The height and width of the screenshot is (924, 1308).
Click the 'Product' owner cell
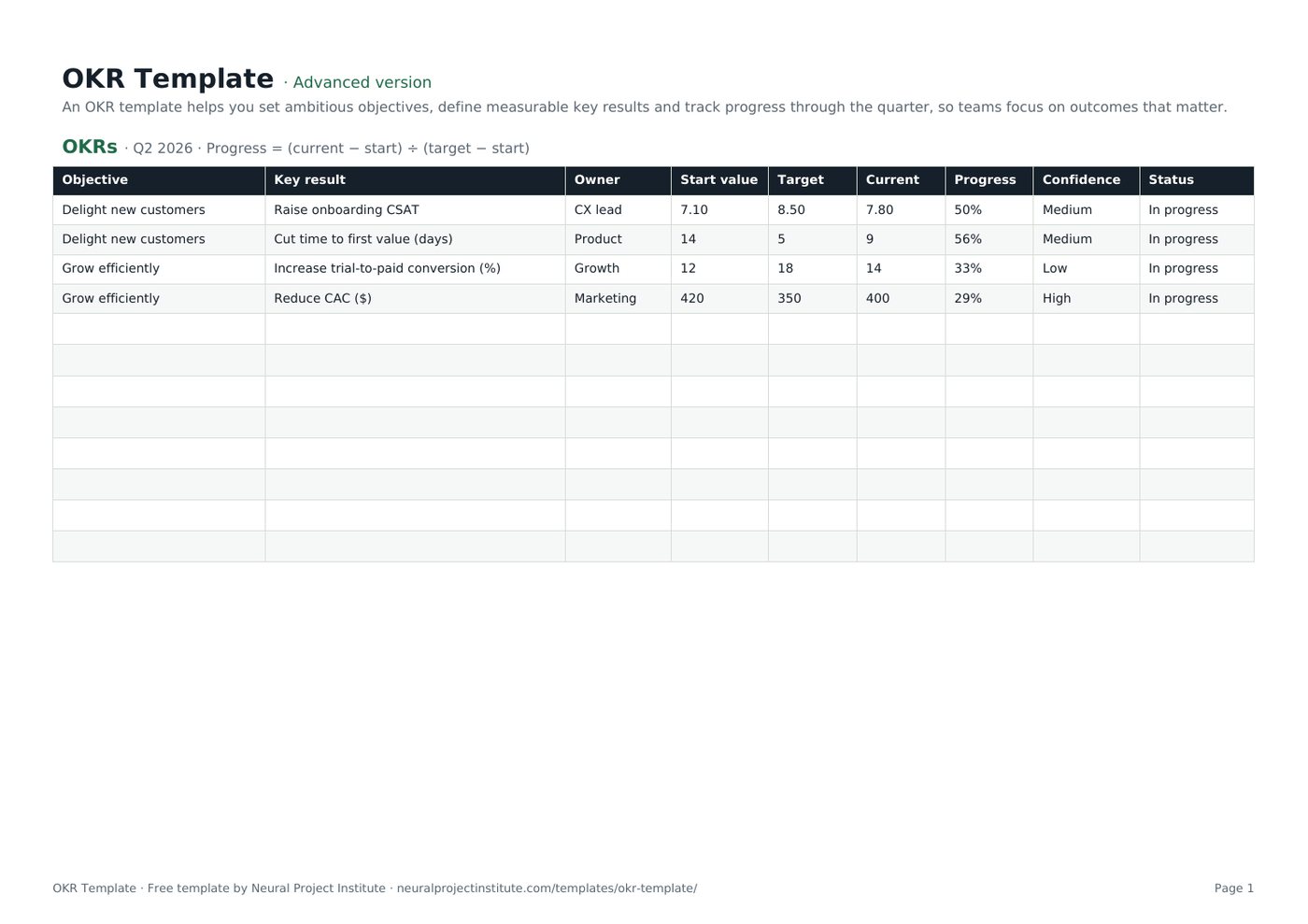[618, 239]
